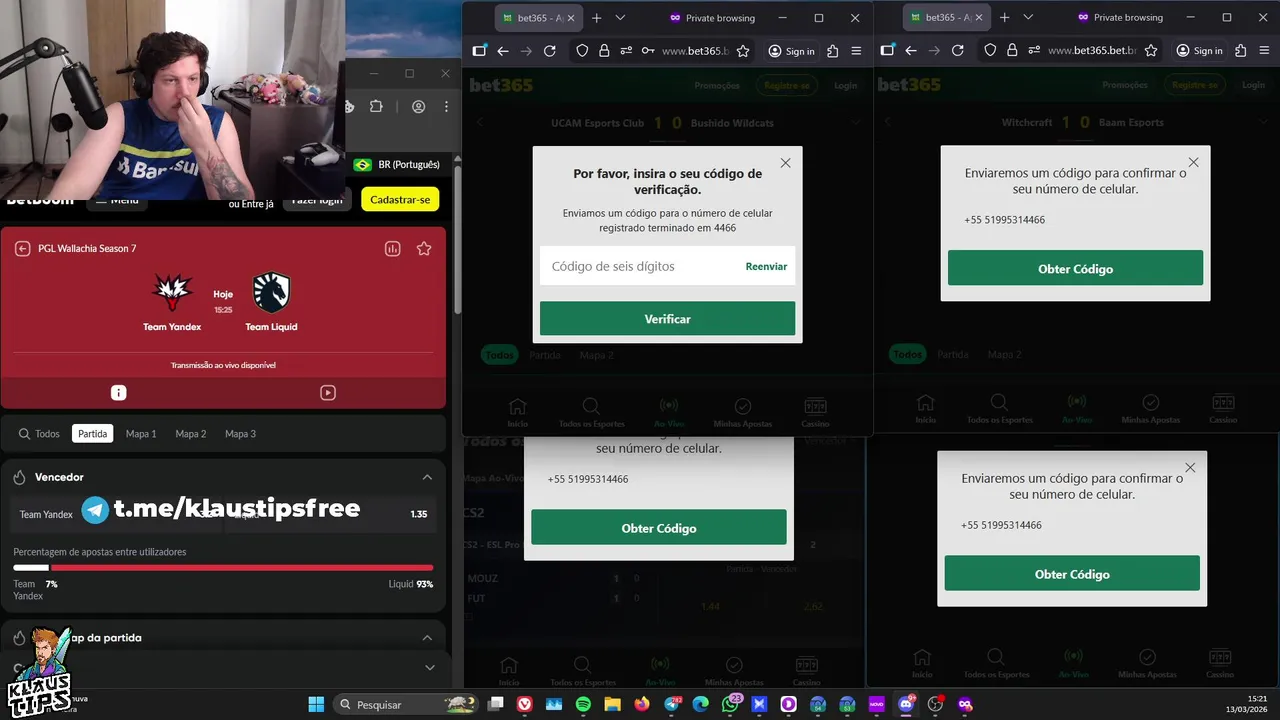Viewport: 1280px width, 720px height.
Task: Open Ao-Vivo nav in window listing MOUZ
Action: click(x=660, y=670)
